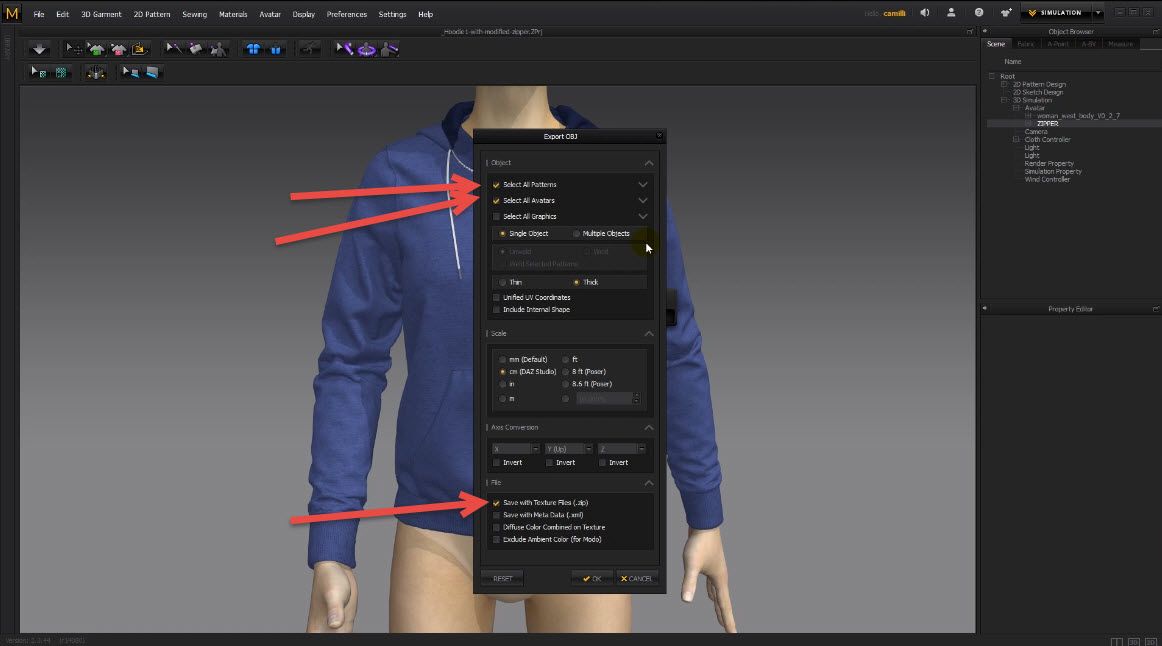Uncheck Select All Patterns in Export OBJ
This screenshot has height=646, width=1162.
(496, 184)
